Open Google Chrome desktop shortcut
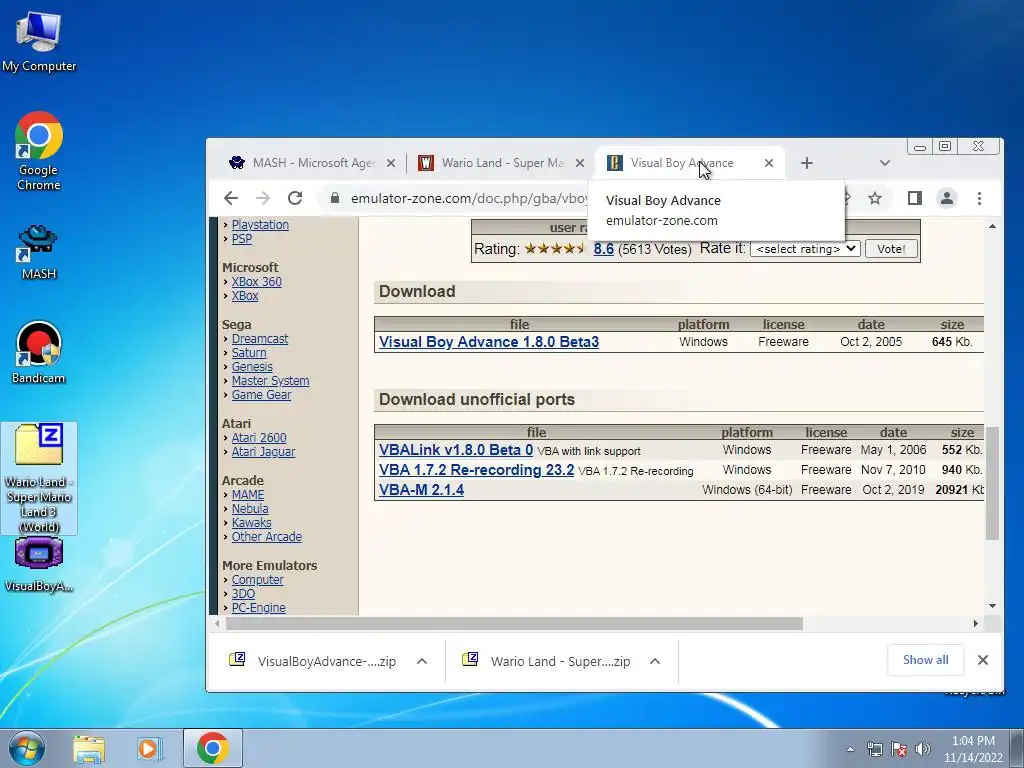This screenshot has height=768, width=1024. pos(39,152)
